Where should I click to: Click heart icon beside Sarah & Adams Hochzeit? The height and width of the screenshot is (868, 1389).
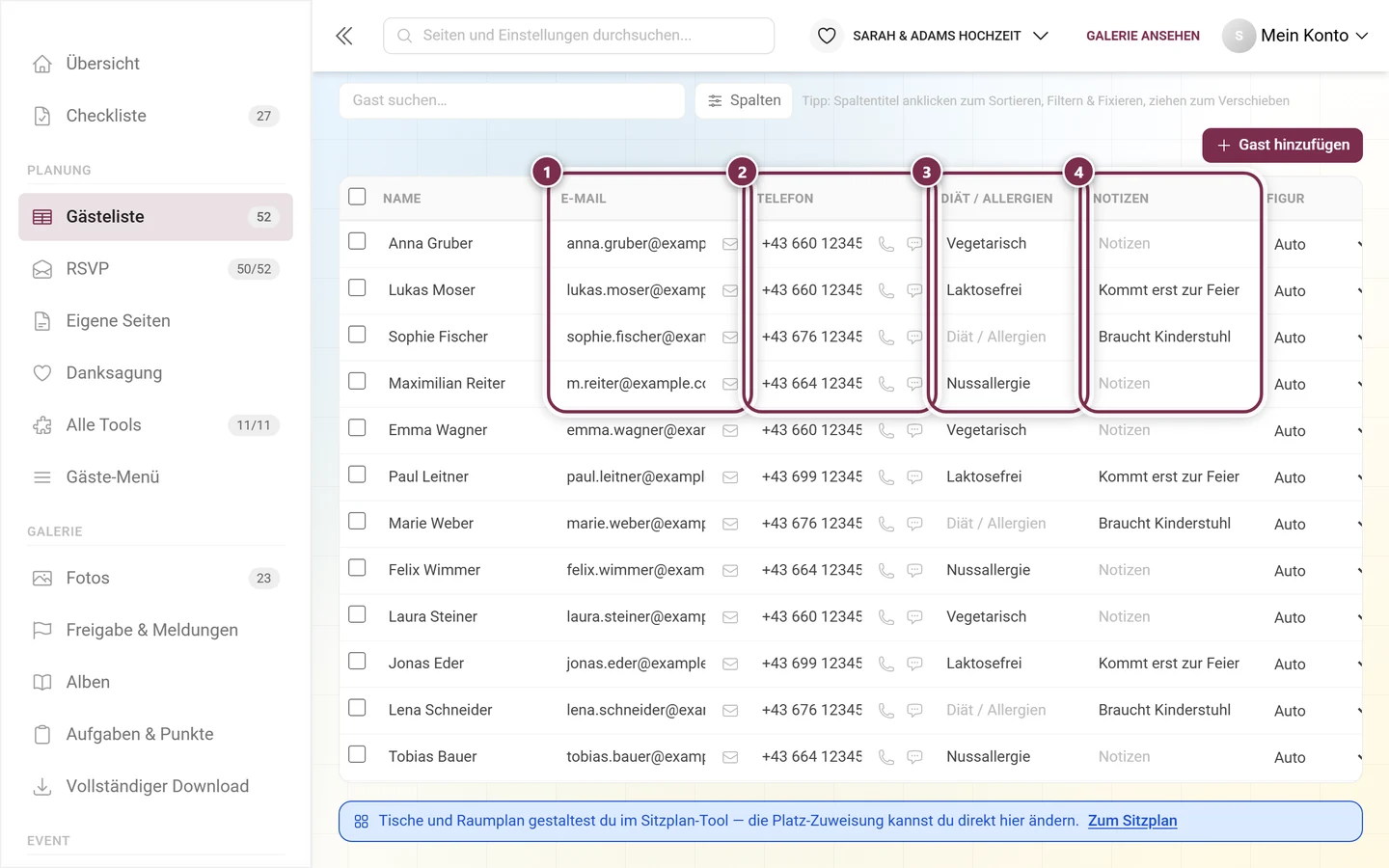[x=827, y=36]
